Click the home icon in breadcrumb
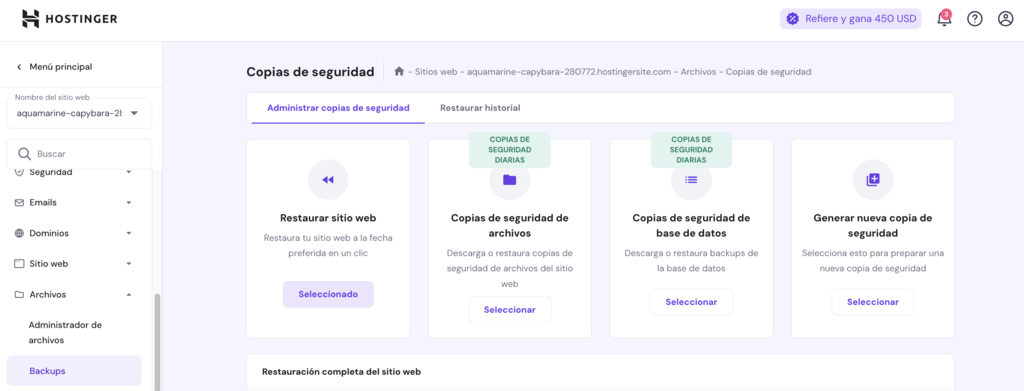 click(x=399, y=72)
